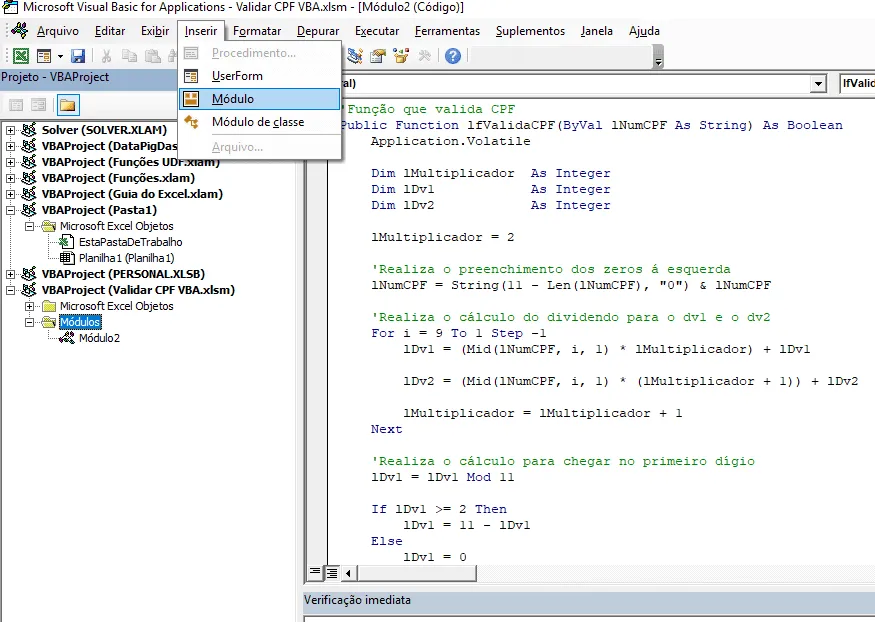Click the UserForm icon in the Inserir menu
This screenshot has width=875, height=622.
point(191,76)
